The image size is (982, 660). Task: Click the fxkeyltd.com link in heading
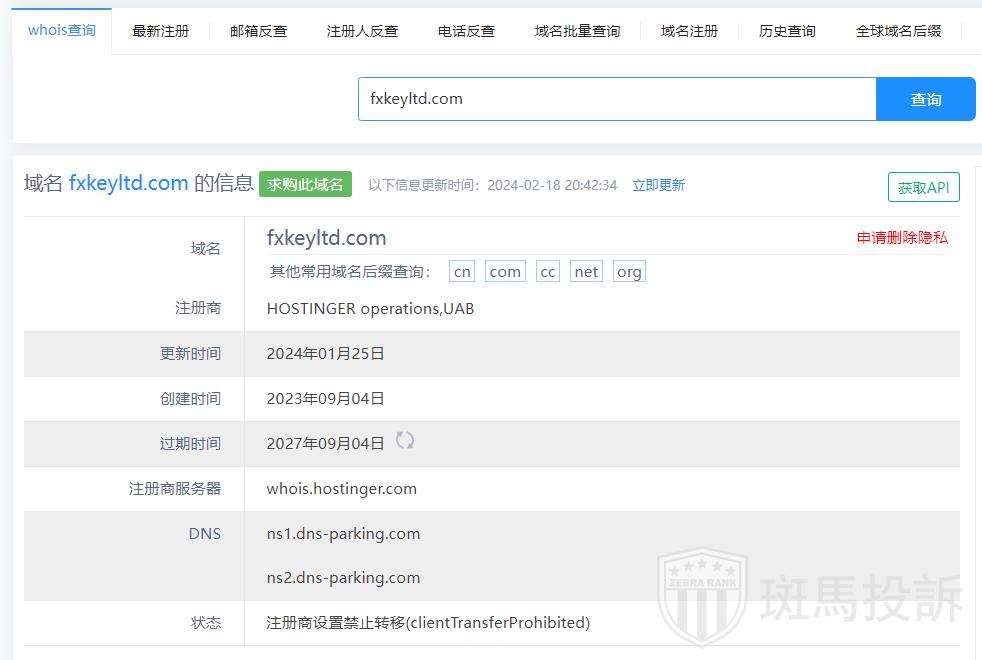pos(128,183)
